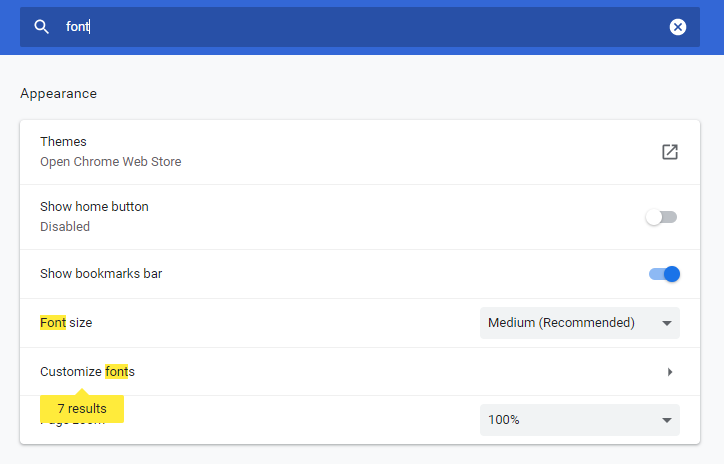Click the 100% zoom dropdown arrow
This screenshot has height=464, width=724.
tap(667, 420)
